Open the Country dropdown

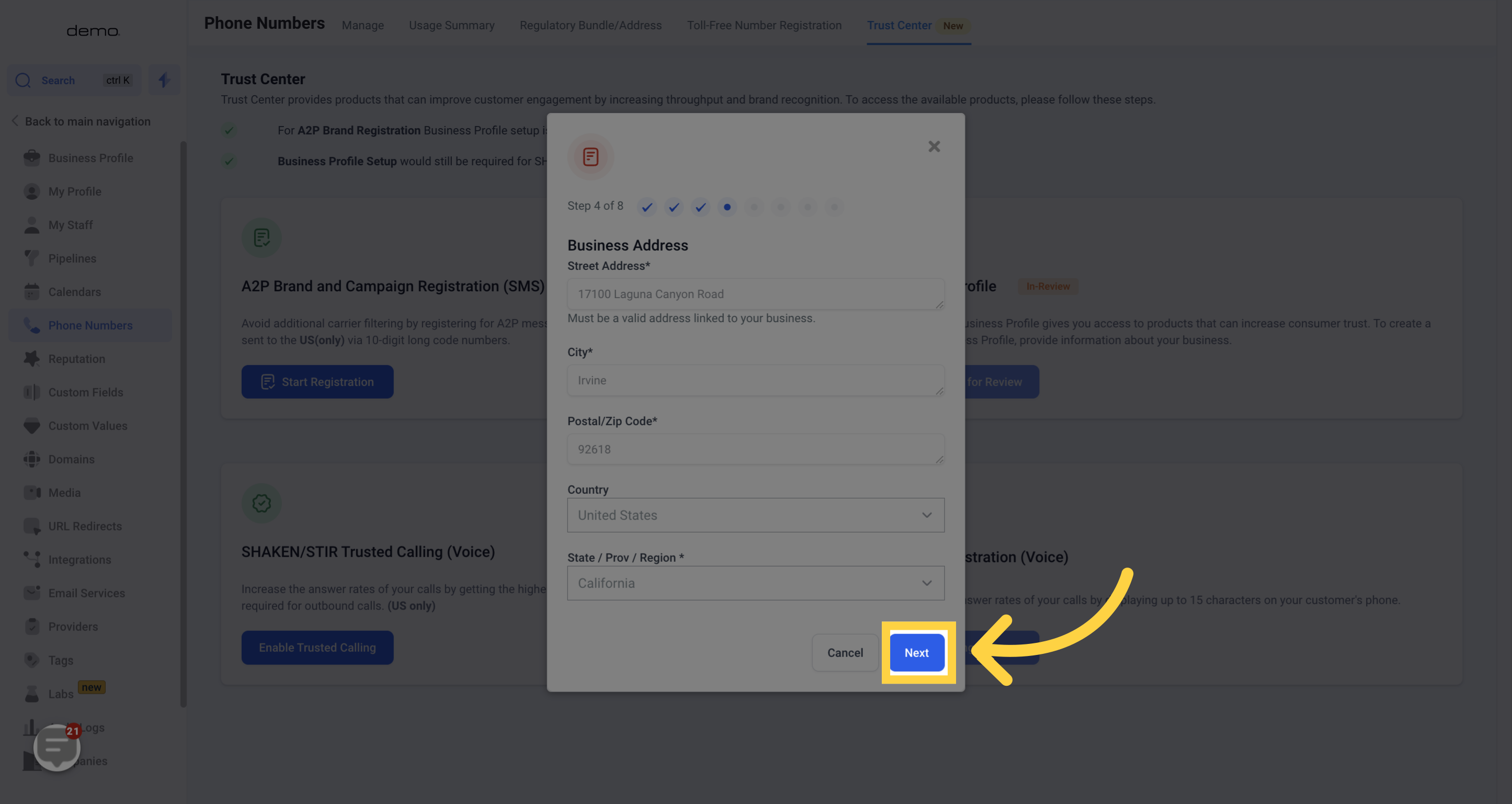(755, 515)
